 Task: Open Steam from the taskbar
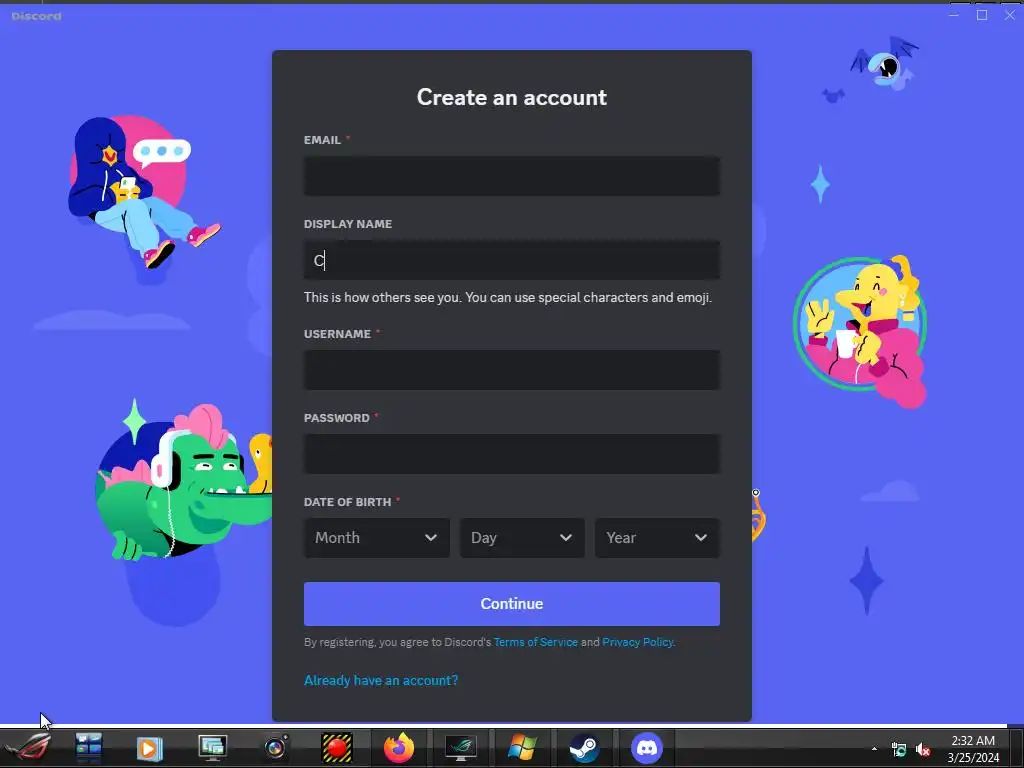583,748
